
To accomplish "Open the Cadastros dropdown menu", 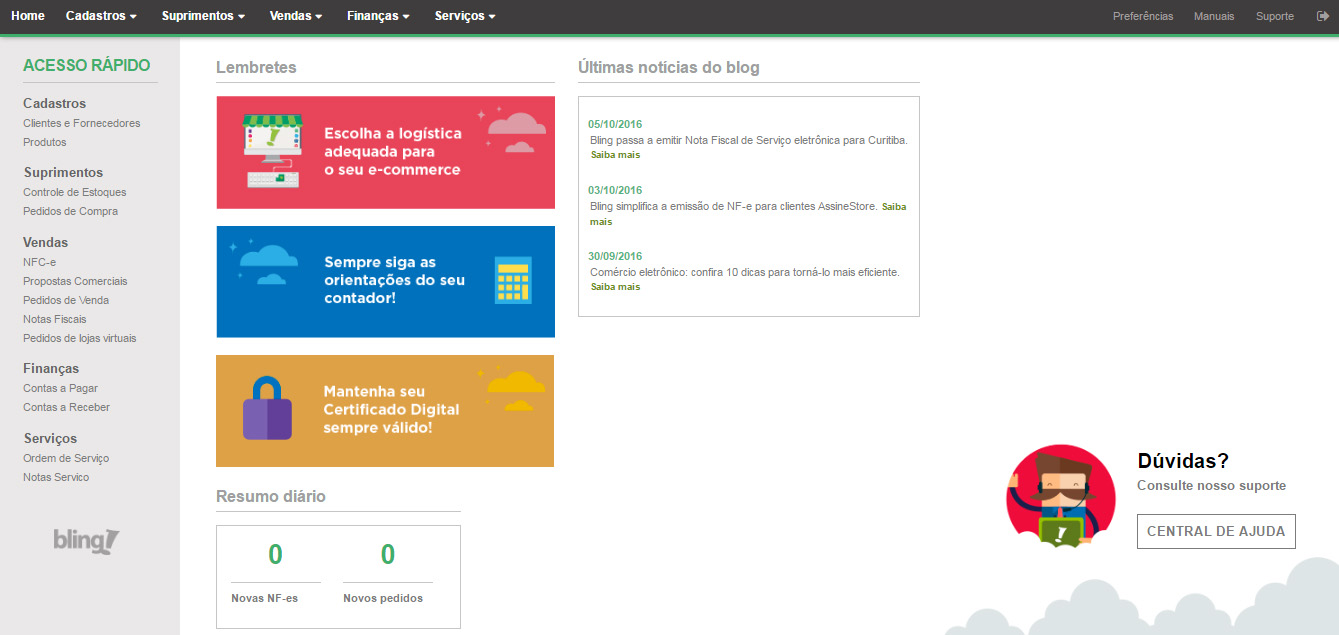I will 101,16.
